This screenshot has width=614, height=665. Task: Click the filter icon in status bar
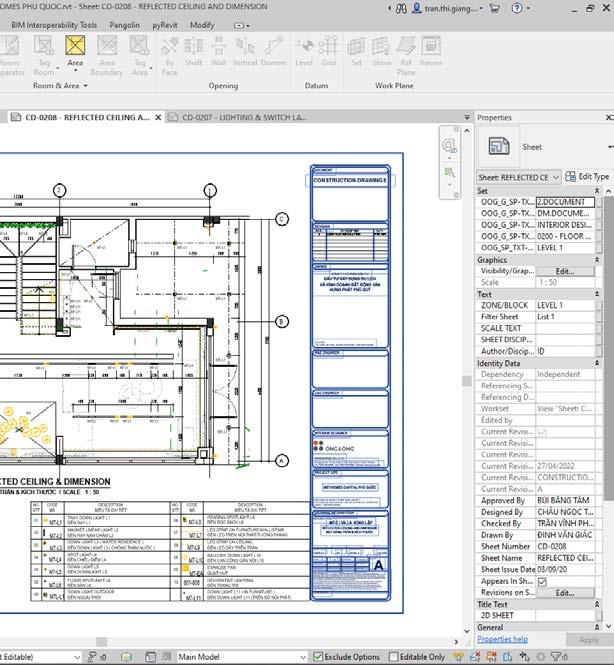[556, 657]
